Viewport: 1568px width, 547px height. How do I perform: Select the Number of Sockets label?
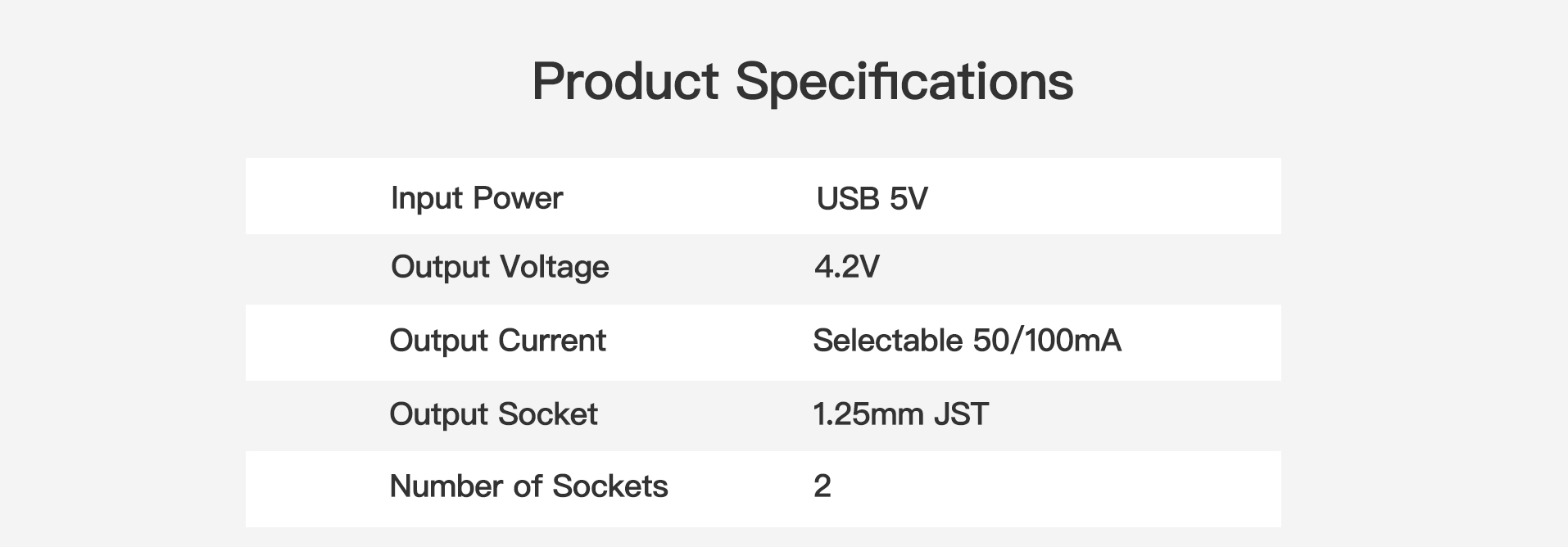528,486
